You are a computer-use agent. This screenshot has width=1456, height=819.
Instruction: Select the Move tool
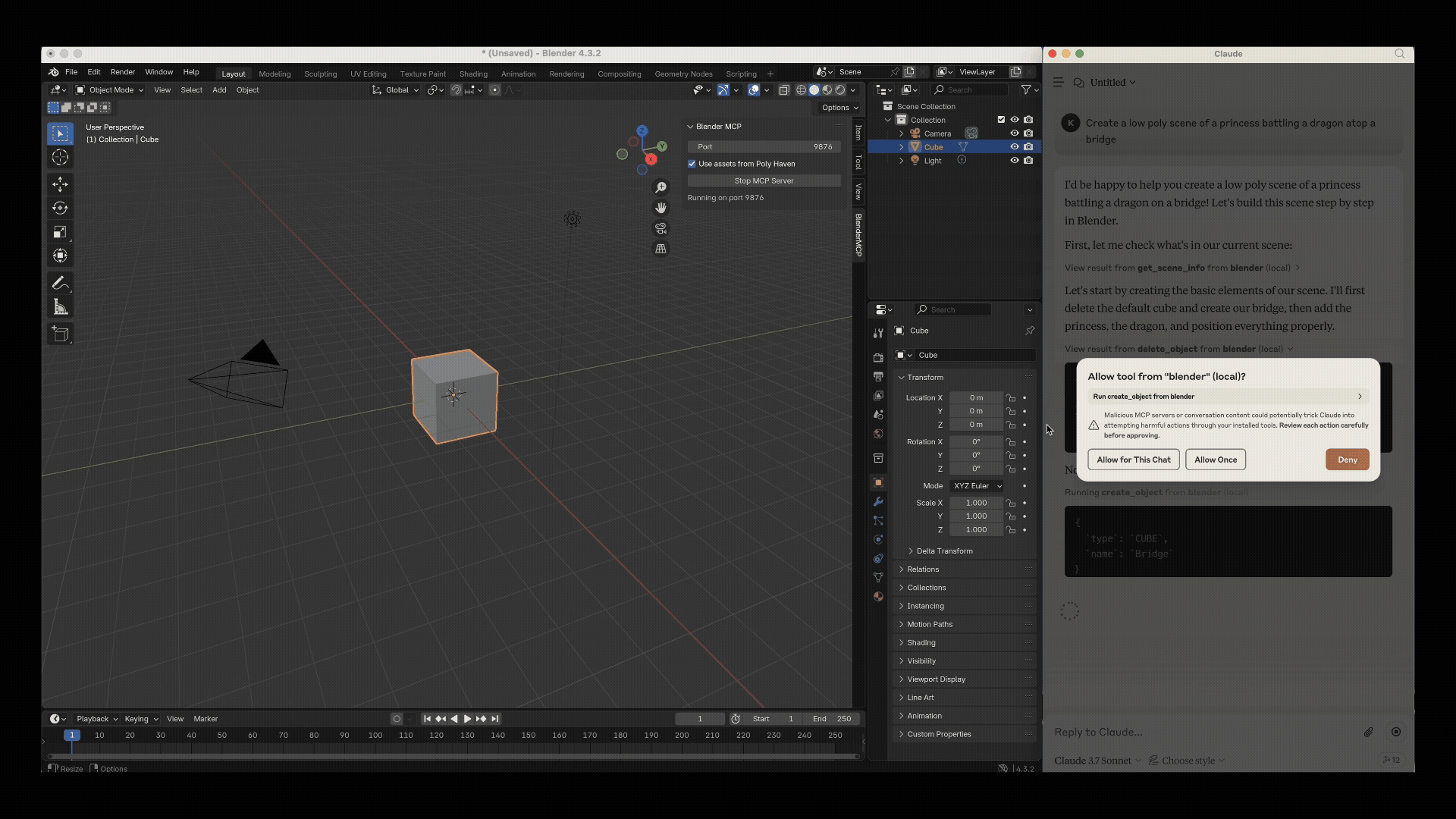click(x=60, y=184)
